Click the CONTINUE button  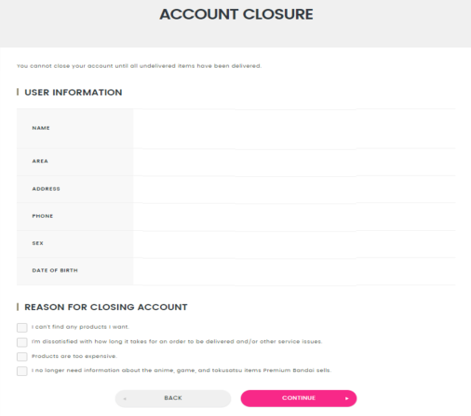[299, 398]
